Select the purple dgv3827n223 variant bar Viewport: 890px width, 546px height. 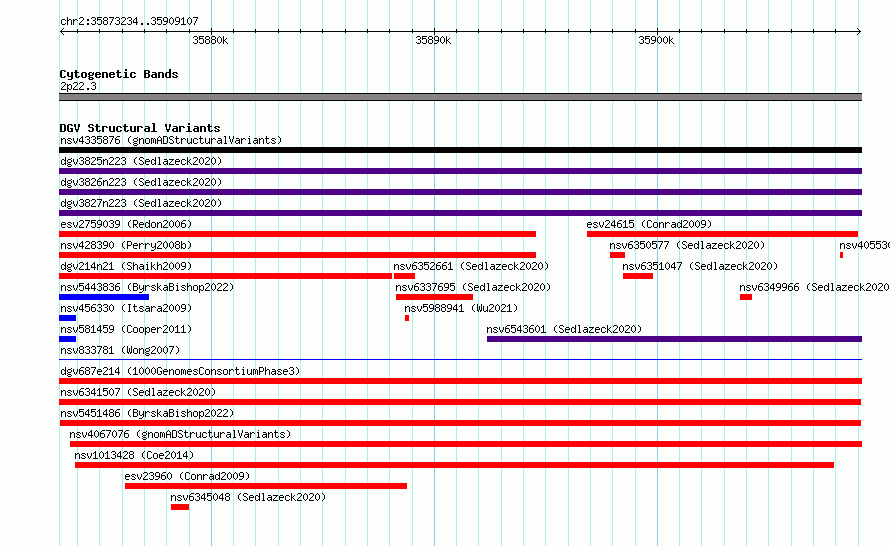(x=460, y=213)
